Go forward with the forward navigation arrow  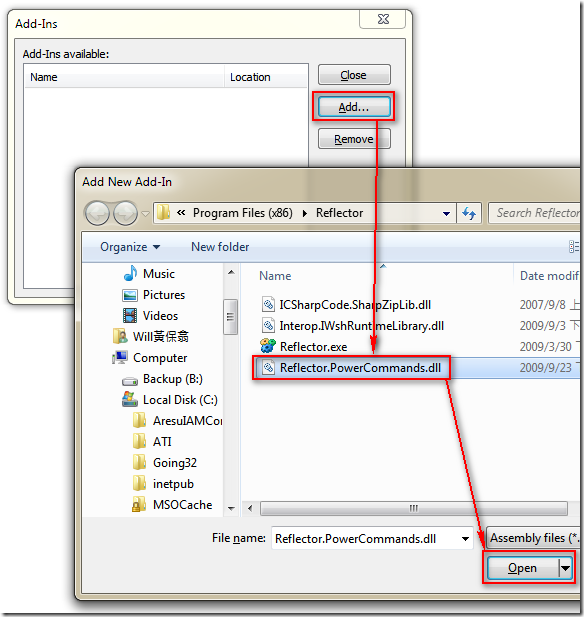tap(126, 213)
